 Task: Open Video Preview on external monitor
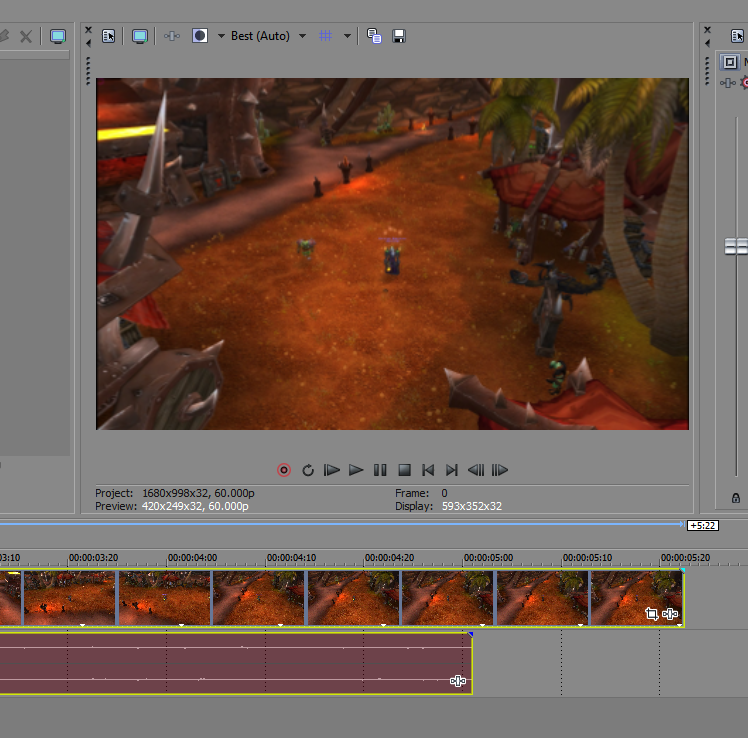(140, 36)
